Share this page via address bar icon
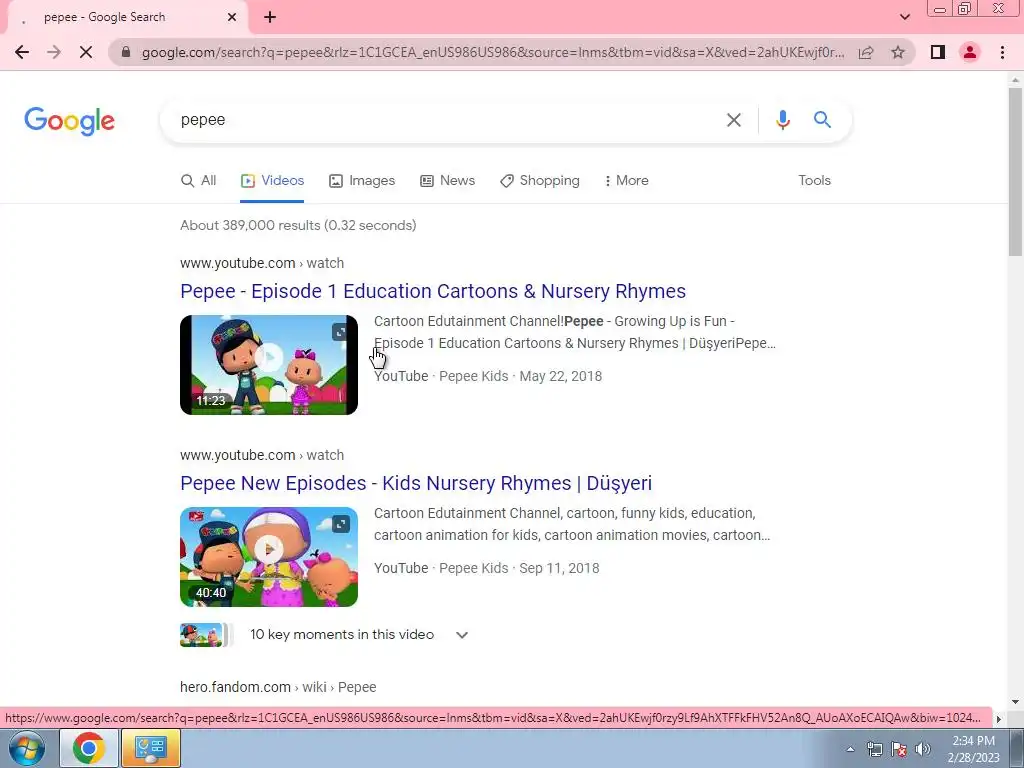The image size is (1024, 768). 866,52
